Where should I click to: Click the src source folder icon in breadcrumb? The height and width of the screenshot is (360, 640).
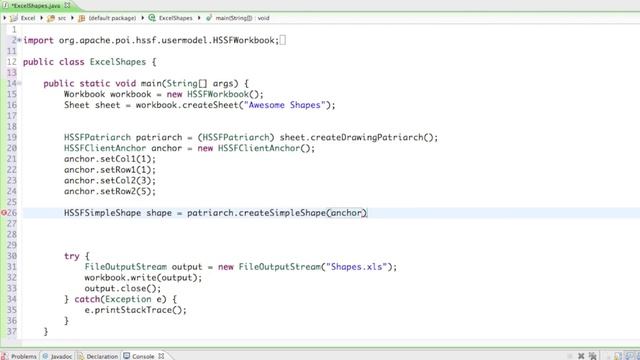[x=51, y=18]
